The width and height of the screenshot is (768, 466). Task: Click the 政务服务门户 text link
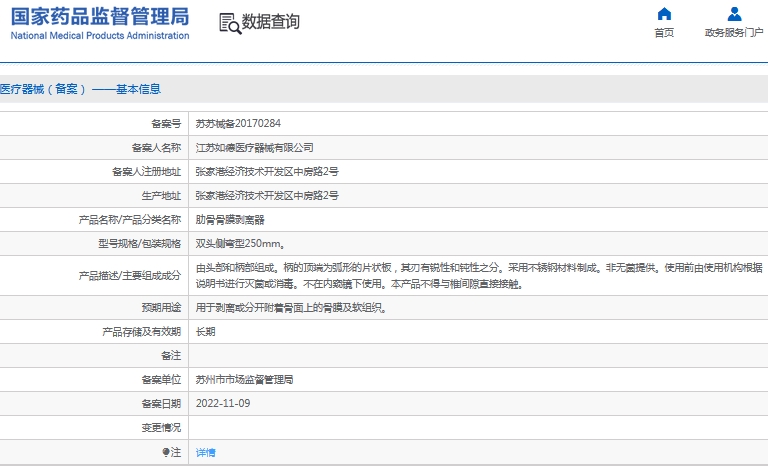(x=734, y=33)
